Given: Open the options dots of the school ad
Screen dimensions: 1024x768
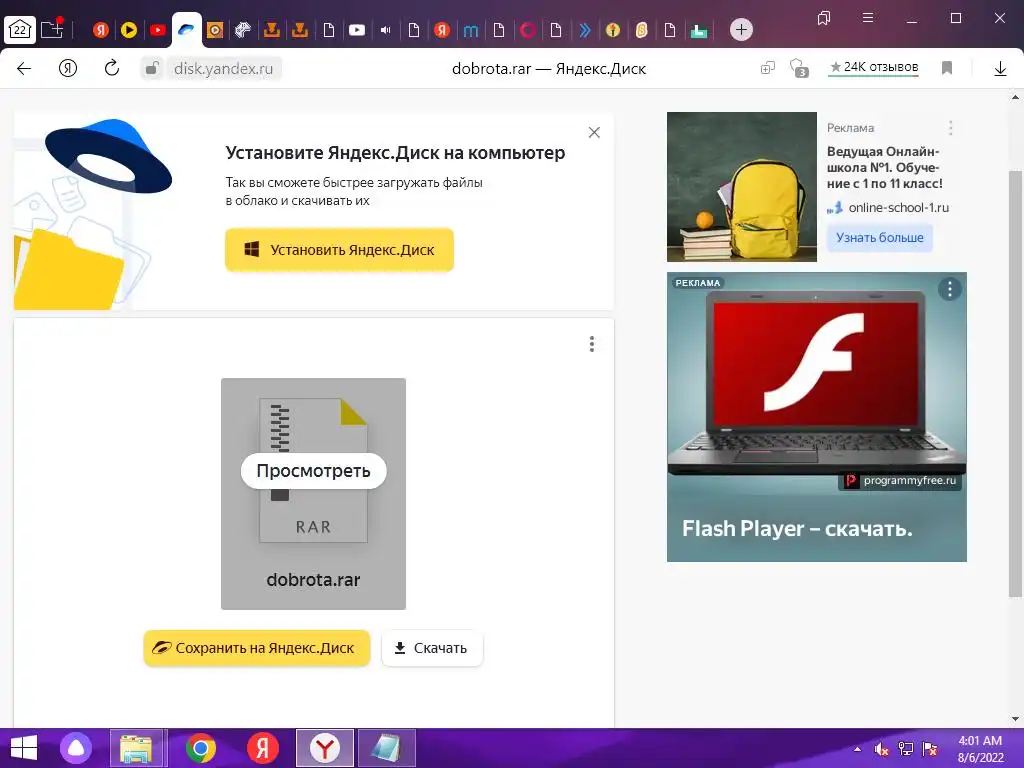Looking at the screenshot, I should pyautogui.click(x=950, y=127).
